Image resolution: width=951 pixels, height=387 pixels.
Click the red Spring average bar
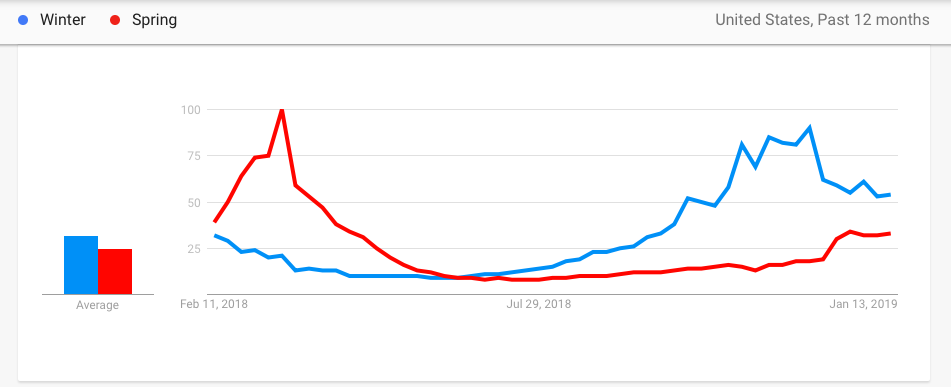coord(115,272)
